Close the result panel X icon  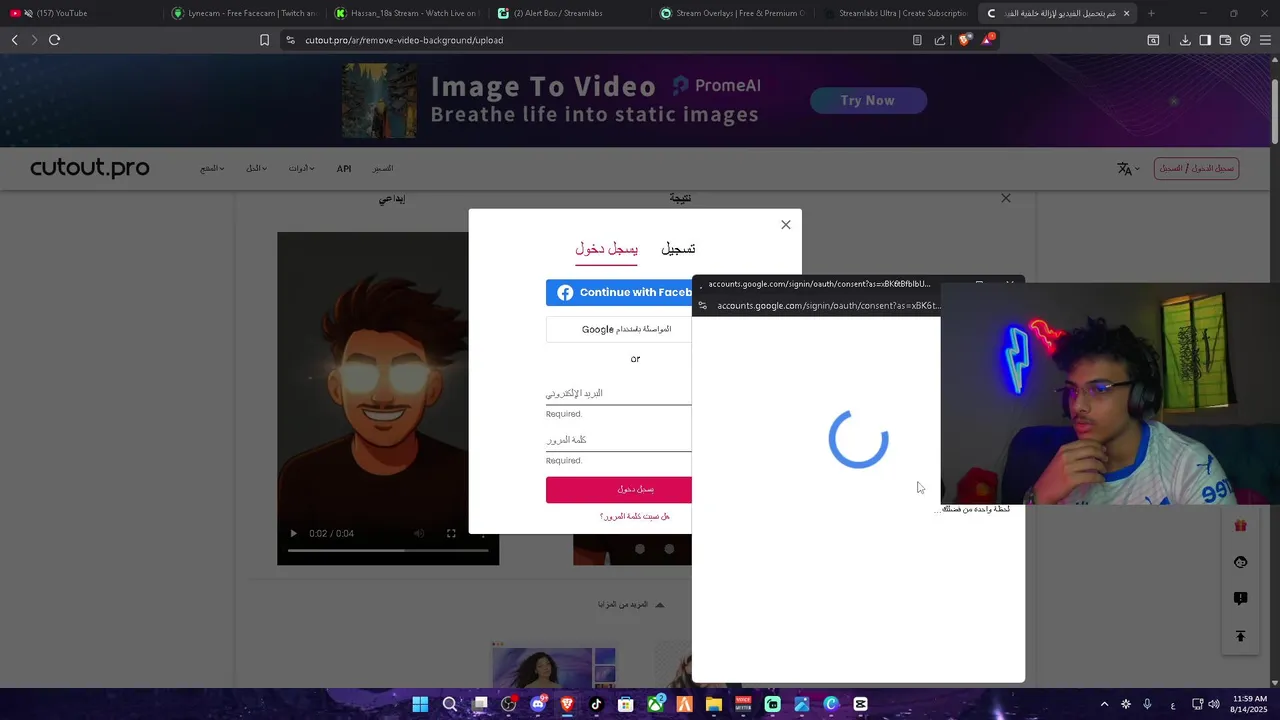click(x=1006, y=198)
